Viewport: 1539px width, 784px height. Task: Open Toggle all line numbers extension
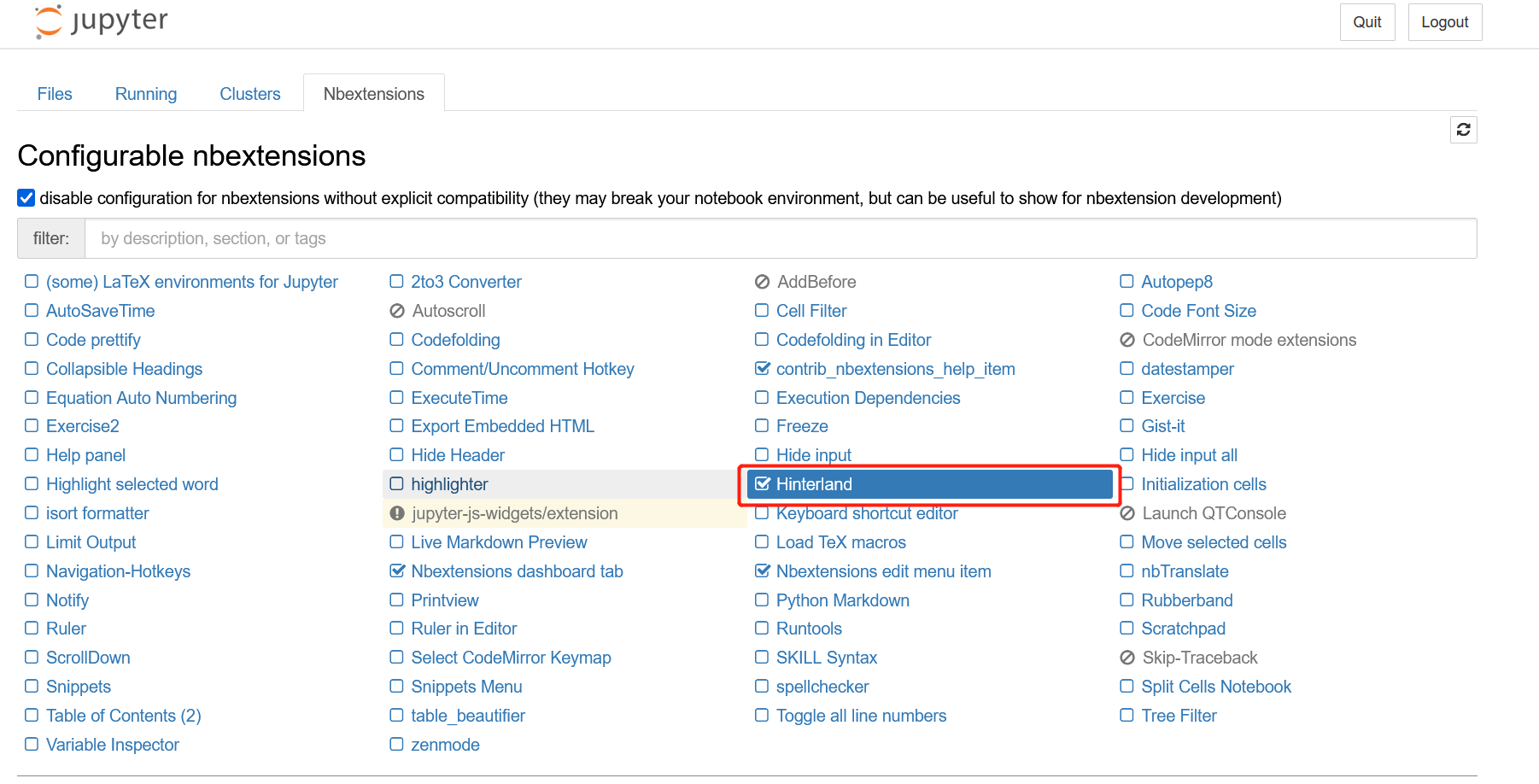(862, 716)
